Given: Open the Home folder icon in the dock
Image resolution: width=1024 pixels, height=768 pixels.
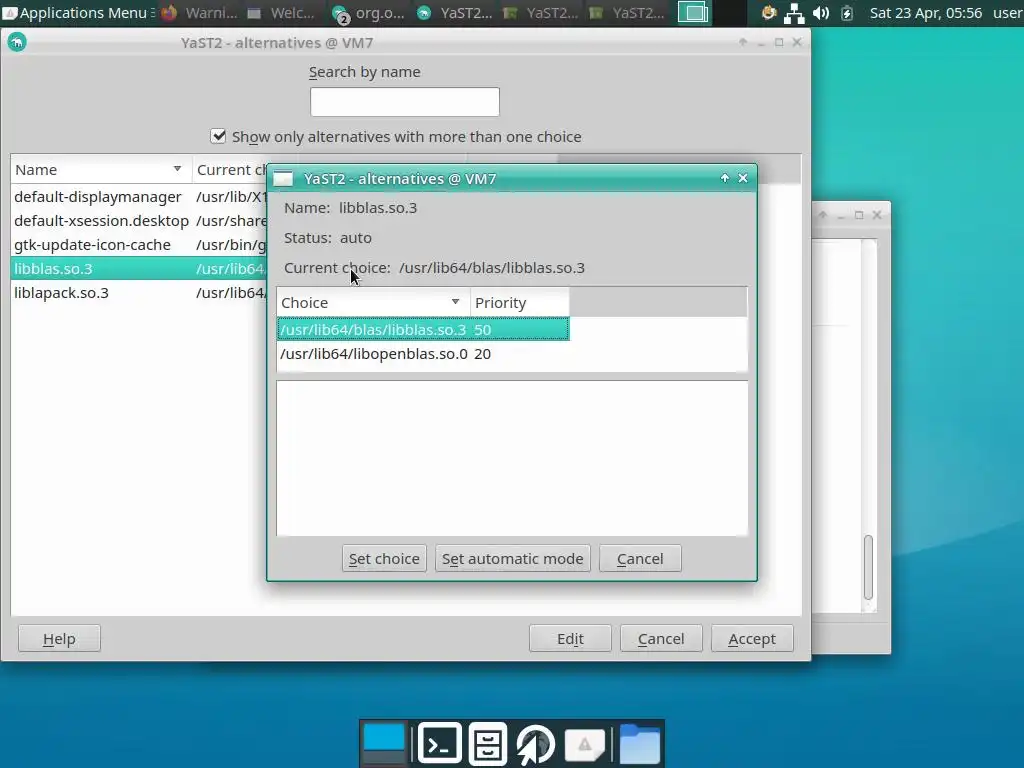Looking at the screenshot, I should click(639, 744).
